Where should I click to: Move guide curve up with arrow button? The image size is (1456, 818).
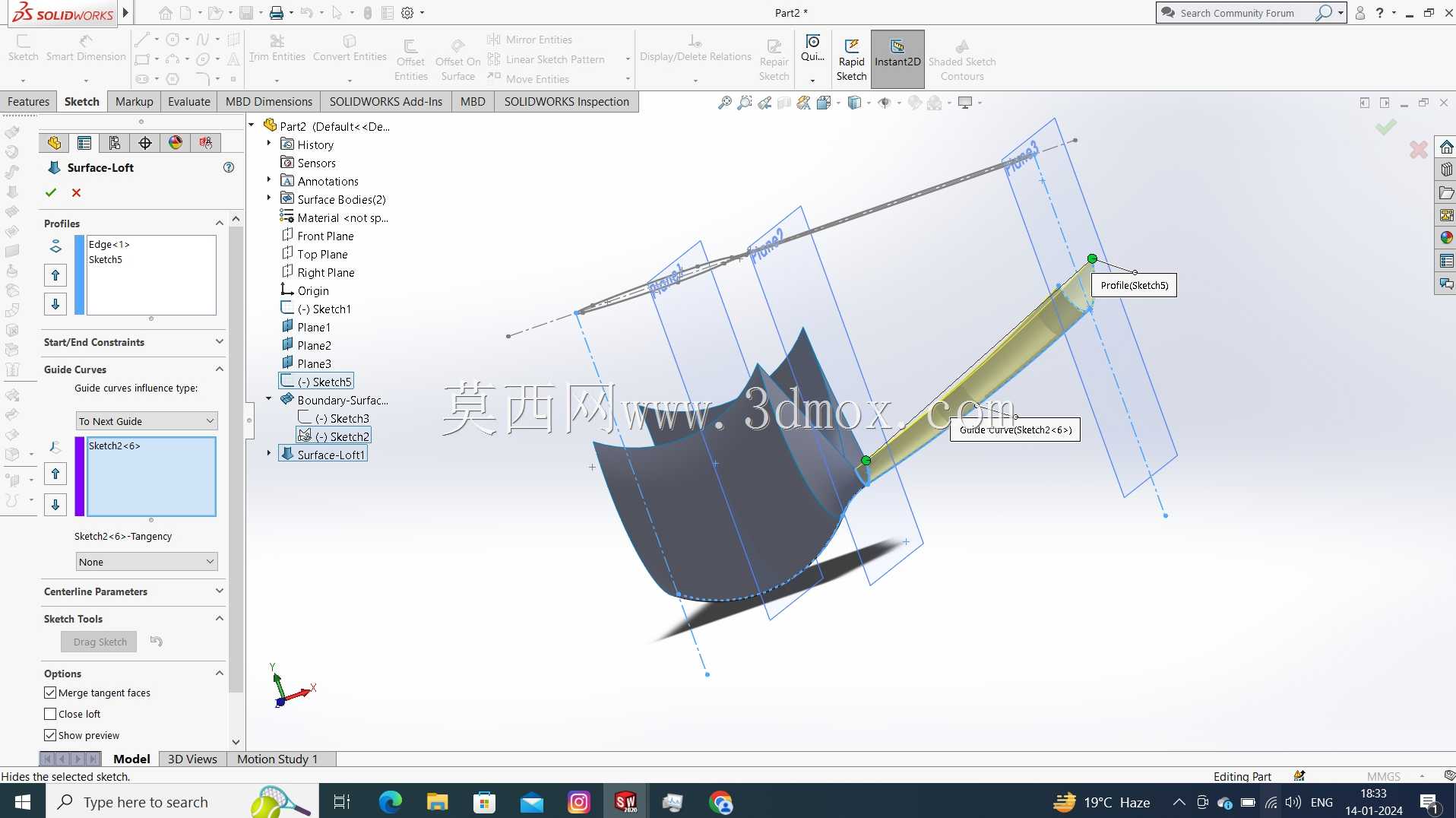coord(55,474)
